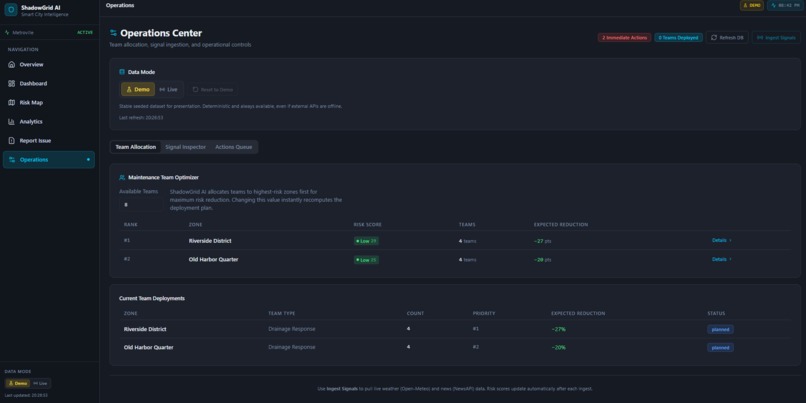Click the Ingest Signals button
This screenshot has width=806, height=403.
tap(776, 38)
